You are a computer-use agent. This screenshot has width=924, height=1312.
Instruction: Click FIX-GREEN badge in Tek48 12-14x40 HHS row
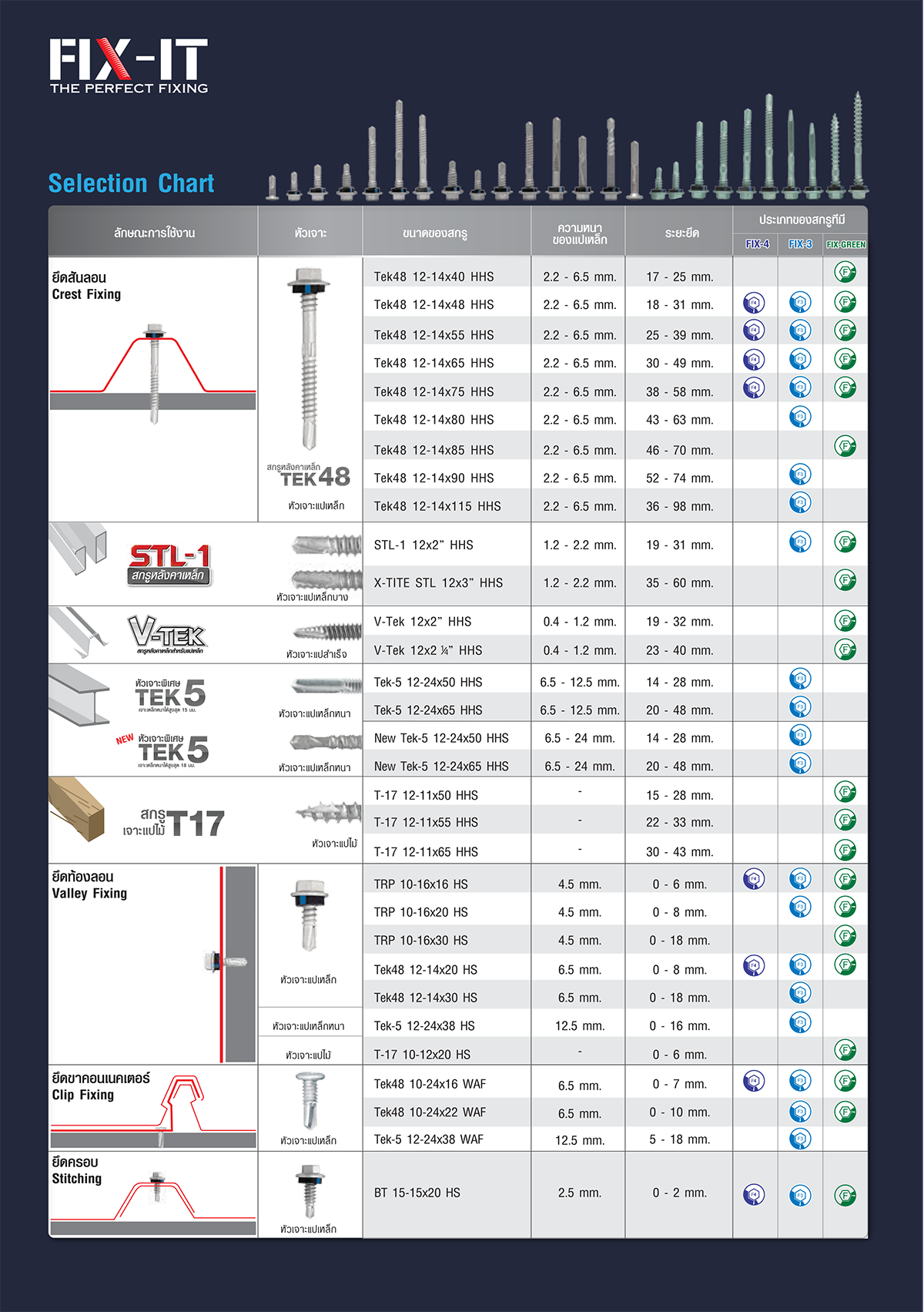845,273
